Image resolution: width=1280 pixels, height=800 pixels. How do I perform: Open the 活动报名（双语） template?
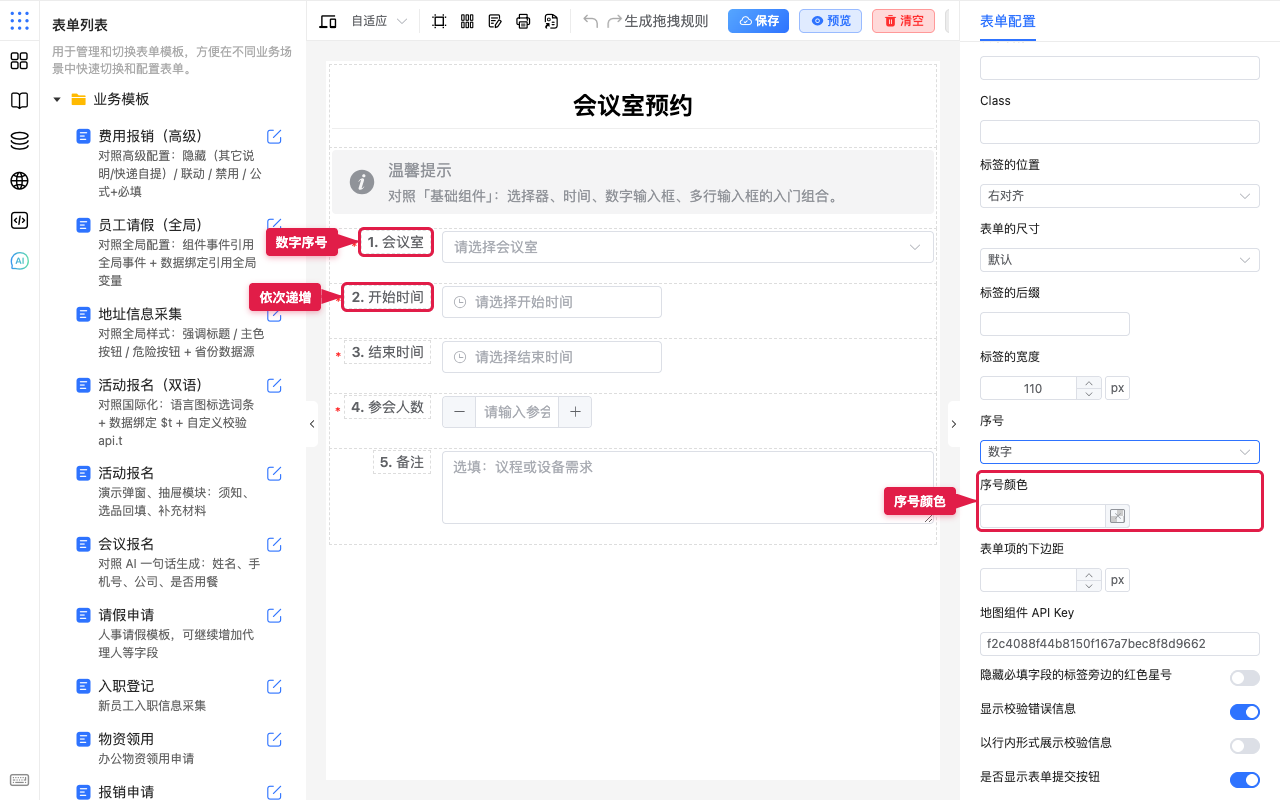pos(150,385)
